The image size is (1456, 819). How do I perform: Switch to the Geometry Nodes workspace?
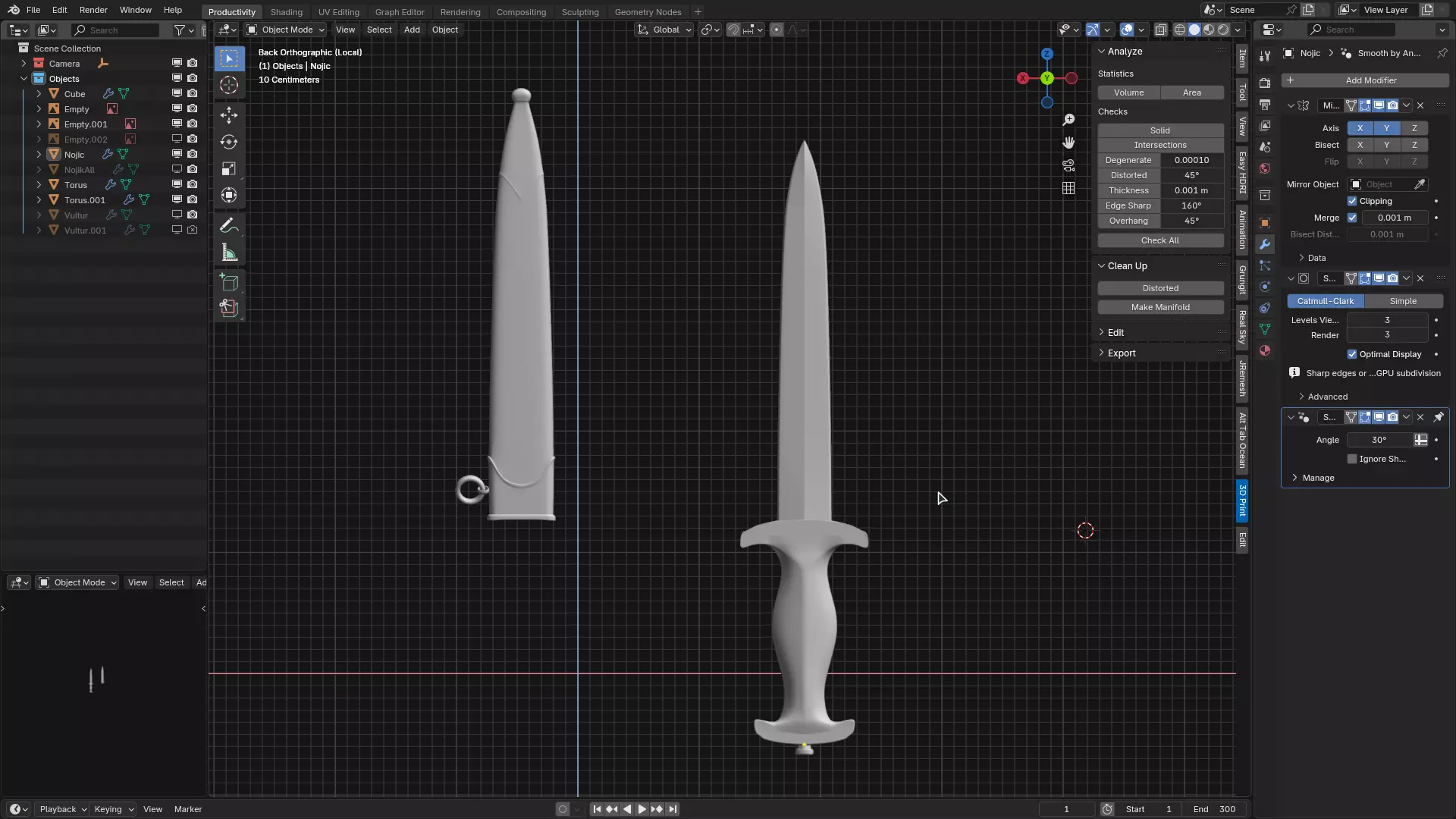point(648,12)
